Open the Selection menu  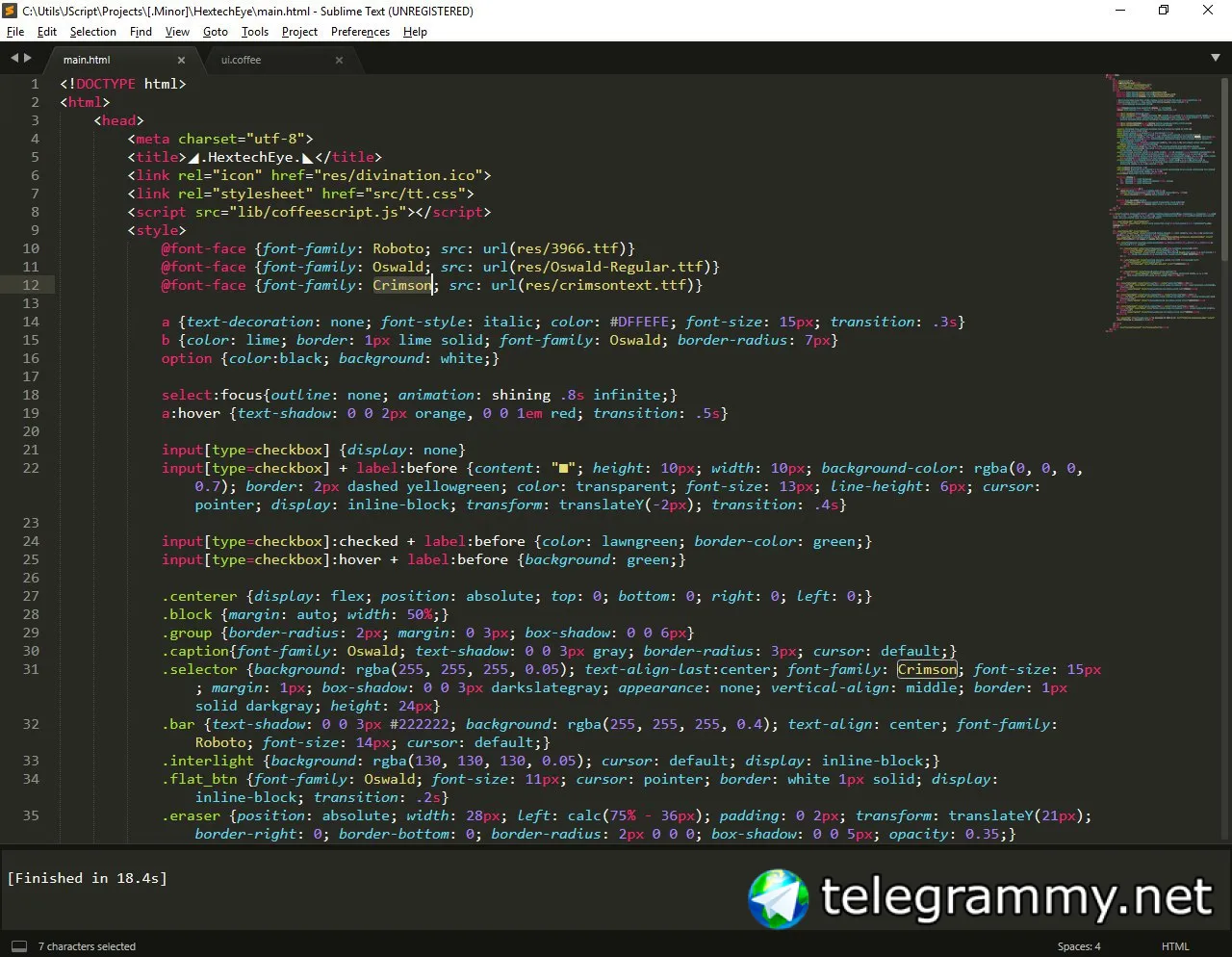pos(92,32)
